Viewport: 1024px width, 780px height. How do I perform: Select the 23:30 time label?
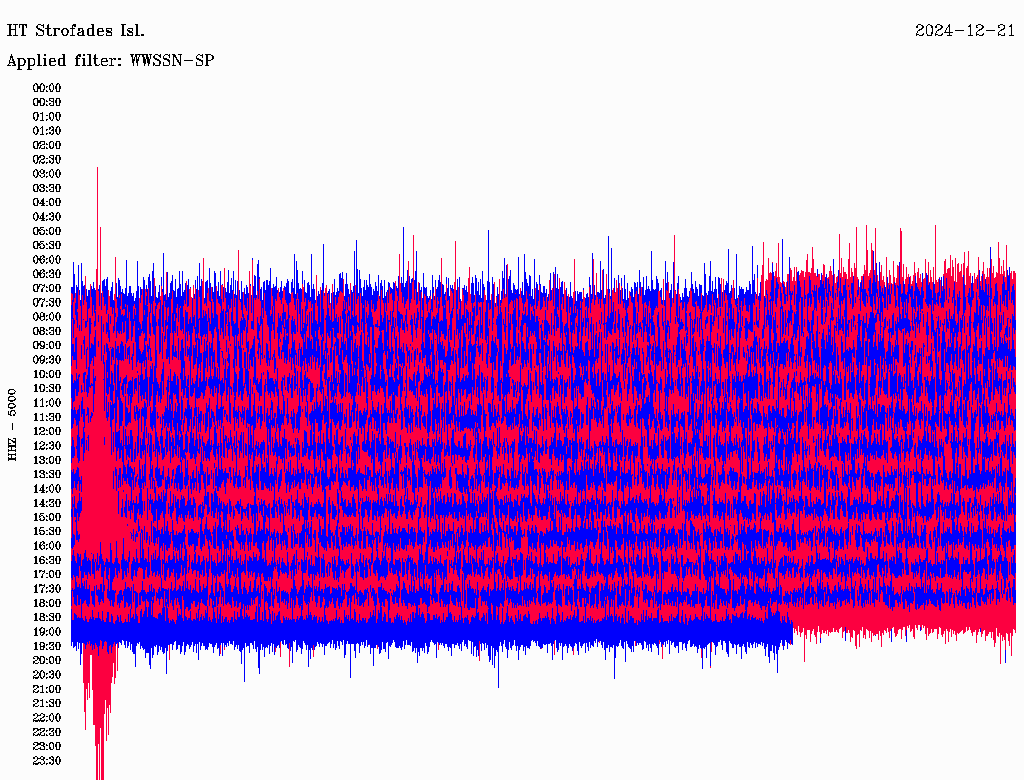47,760
